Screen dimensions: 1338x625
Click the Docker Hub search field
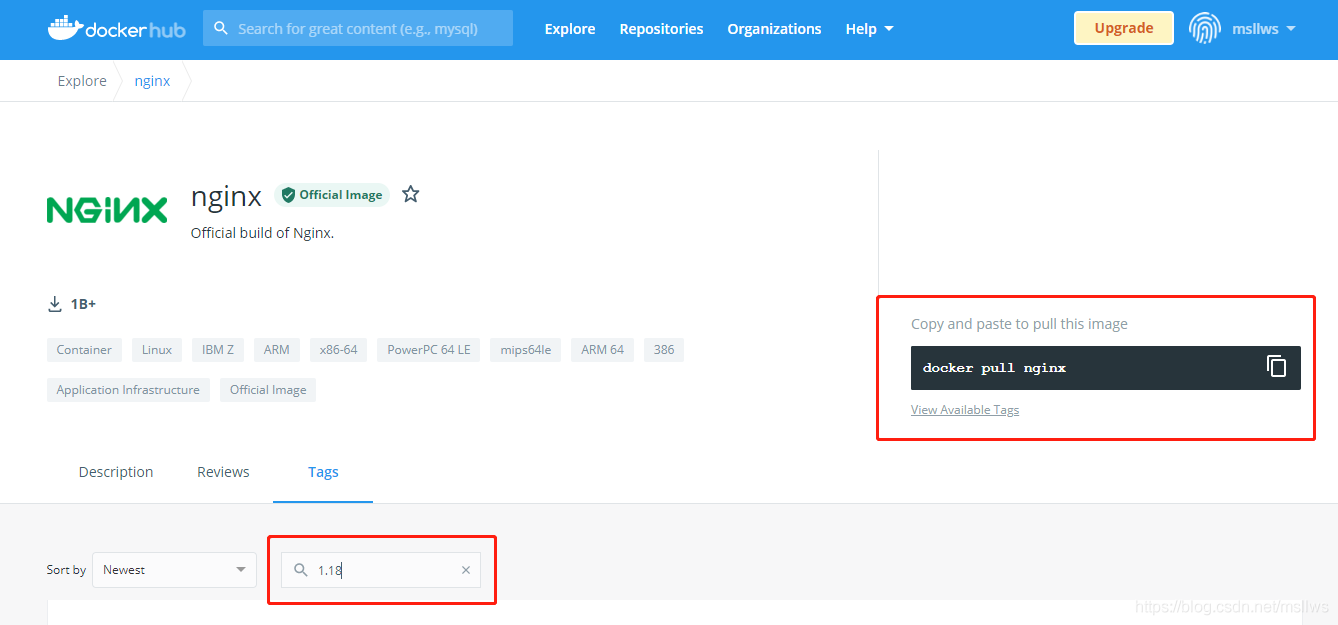tap(370, 29)
